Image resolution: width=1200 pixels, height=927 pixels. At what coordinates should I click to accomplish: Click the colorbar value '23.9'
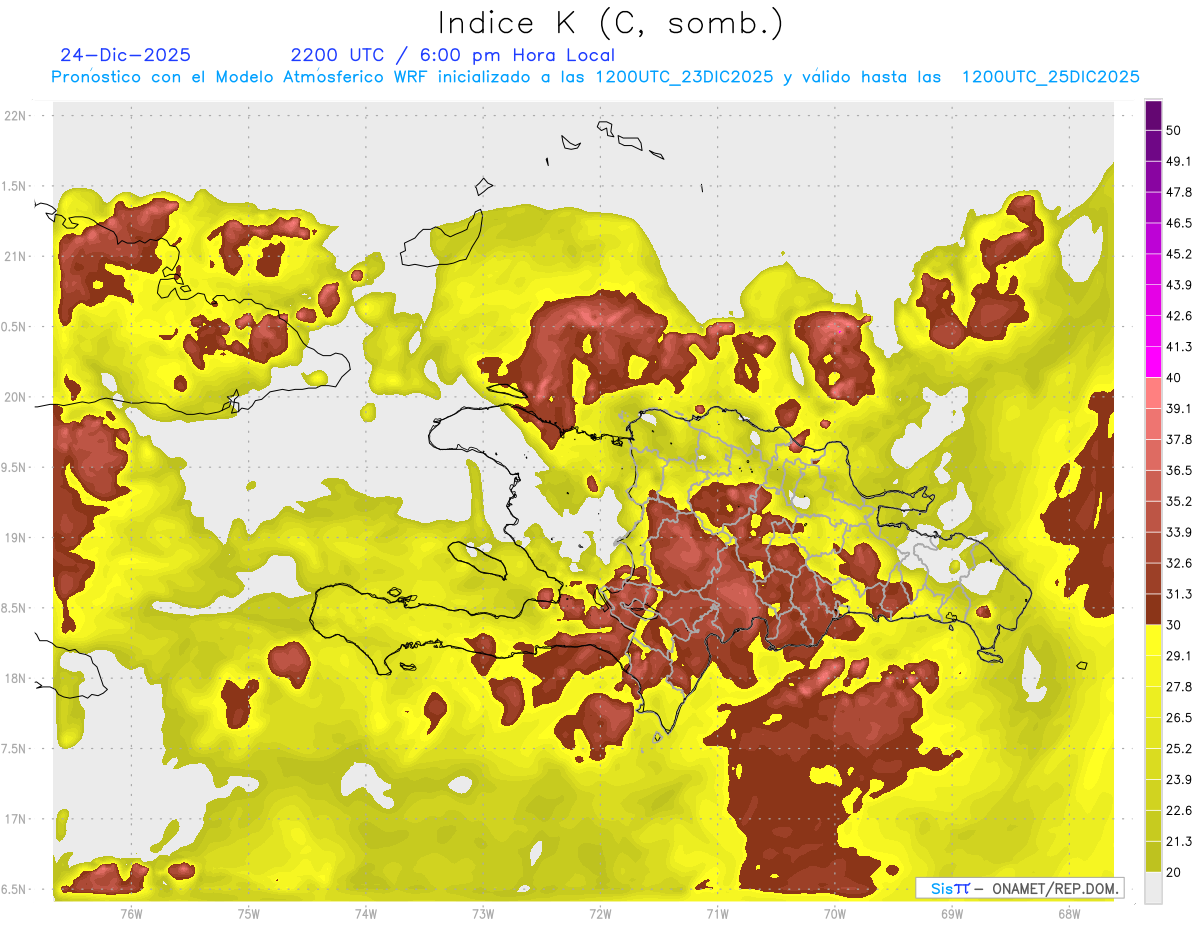coord(1178,780)
